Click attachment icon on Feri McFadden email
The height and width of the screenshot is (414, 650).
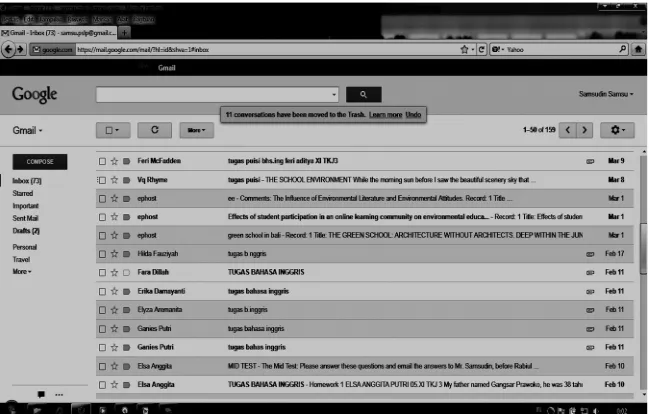point(590,161)
